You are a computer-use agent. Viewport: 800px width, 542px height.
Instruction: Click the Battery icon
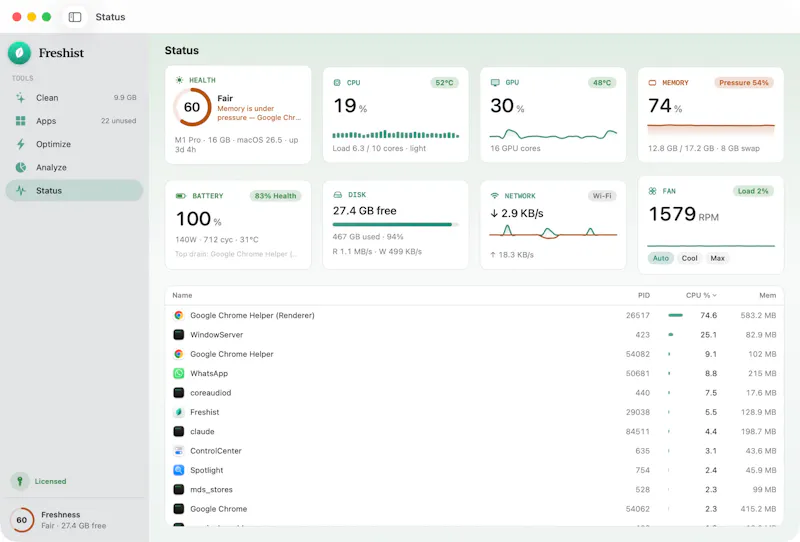181,196
